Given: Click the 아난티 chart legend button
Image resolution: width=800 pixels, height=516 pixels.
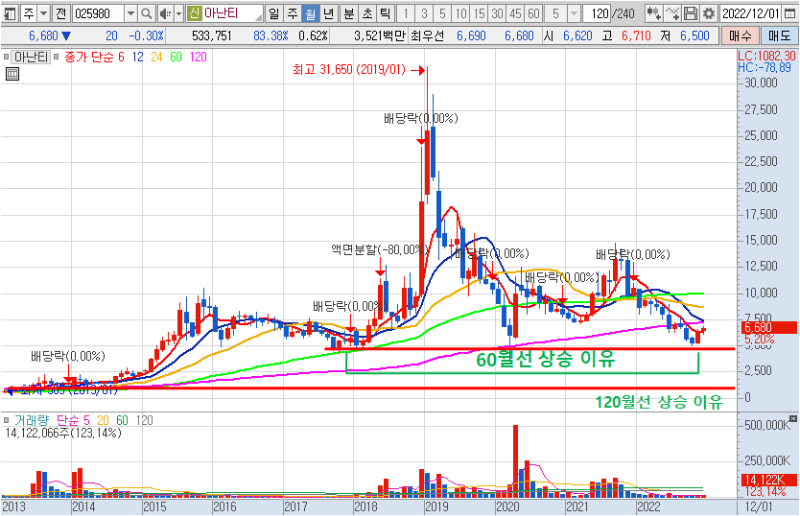Looking at the screenshot, I should click(x=31, y=57).
